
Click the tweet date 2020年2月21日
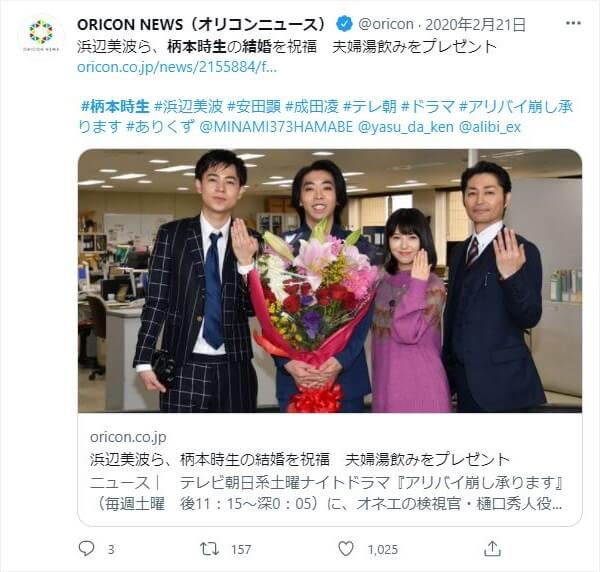pos(476,24)
